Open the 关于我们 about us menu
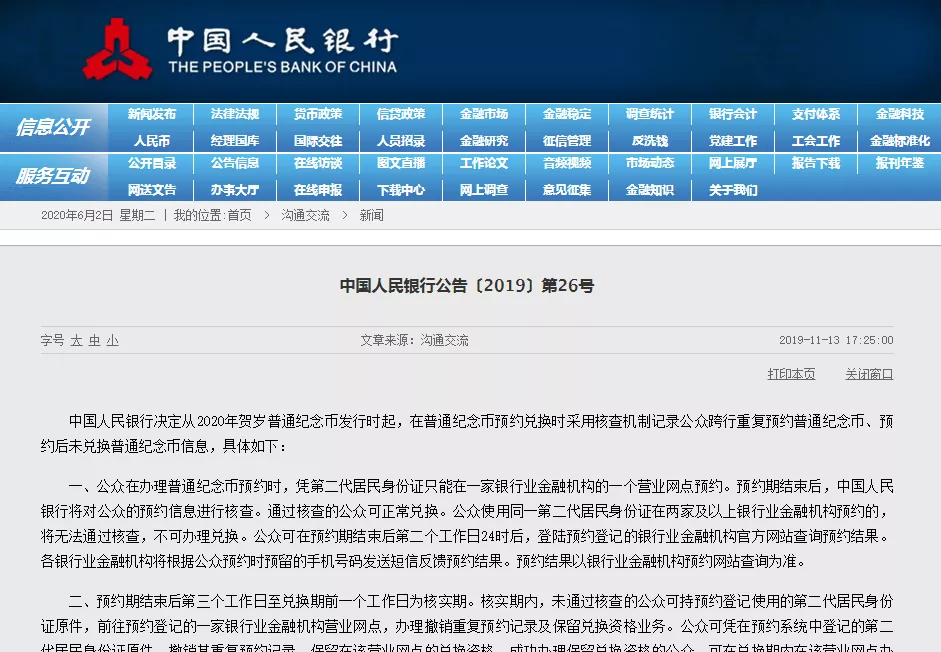This screenshot has height=652, width=941. (x=734, y=190)
